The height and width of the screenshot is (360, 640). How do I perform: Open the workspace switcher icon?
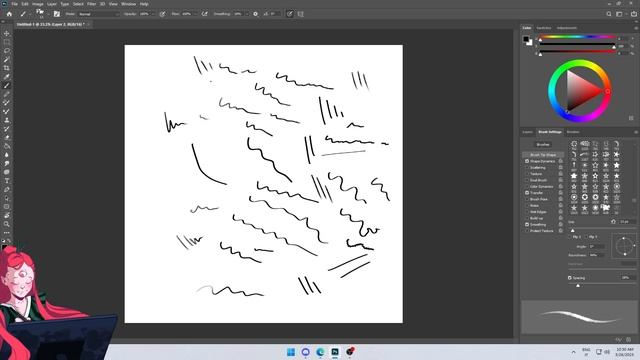(620, 14)
